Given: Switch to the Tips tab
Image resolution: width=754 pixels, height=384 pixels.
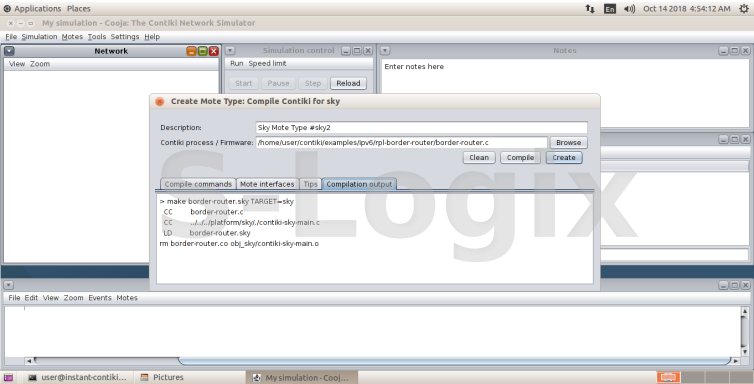Looking at the screenshot, I should coord(311,184).
